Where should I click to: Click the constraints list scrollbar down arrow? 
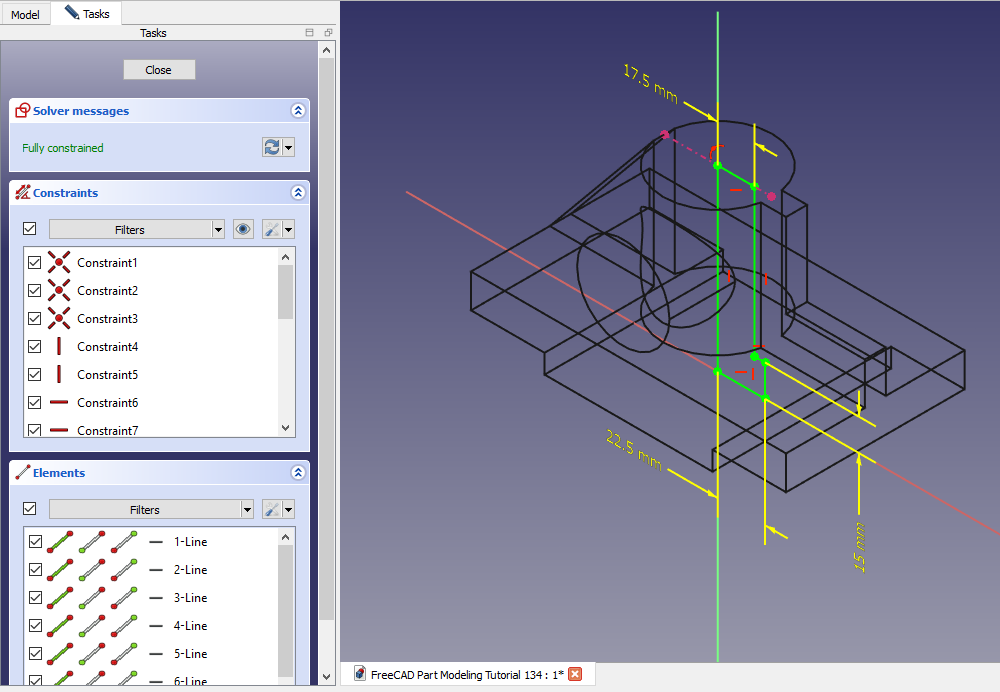pyautogui.click(x=286, y=427)
